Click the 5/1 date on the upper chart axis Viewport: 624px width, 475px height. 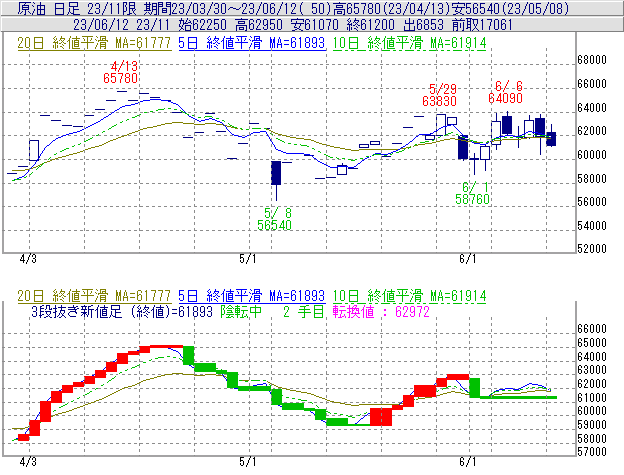(248, 259)
